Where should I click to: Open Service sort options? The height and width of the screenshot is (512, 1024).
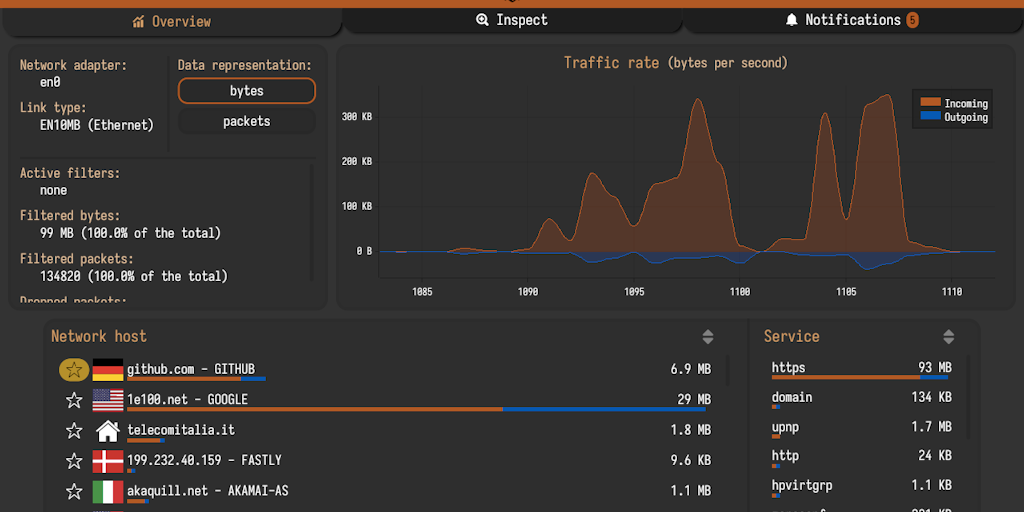tap(948, 337)
